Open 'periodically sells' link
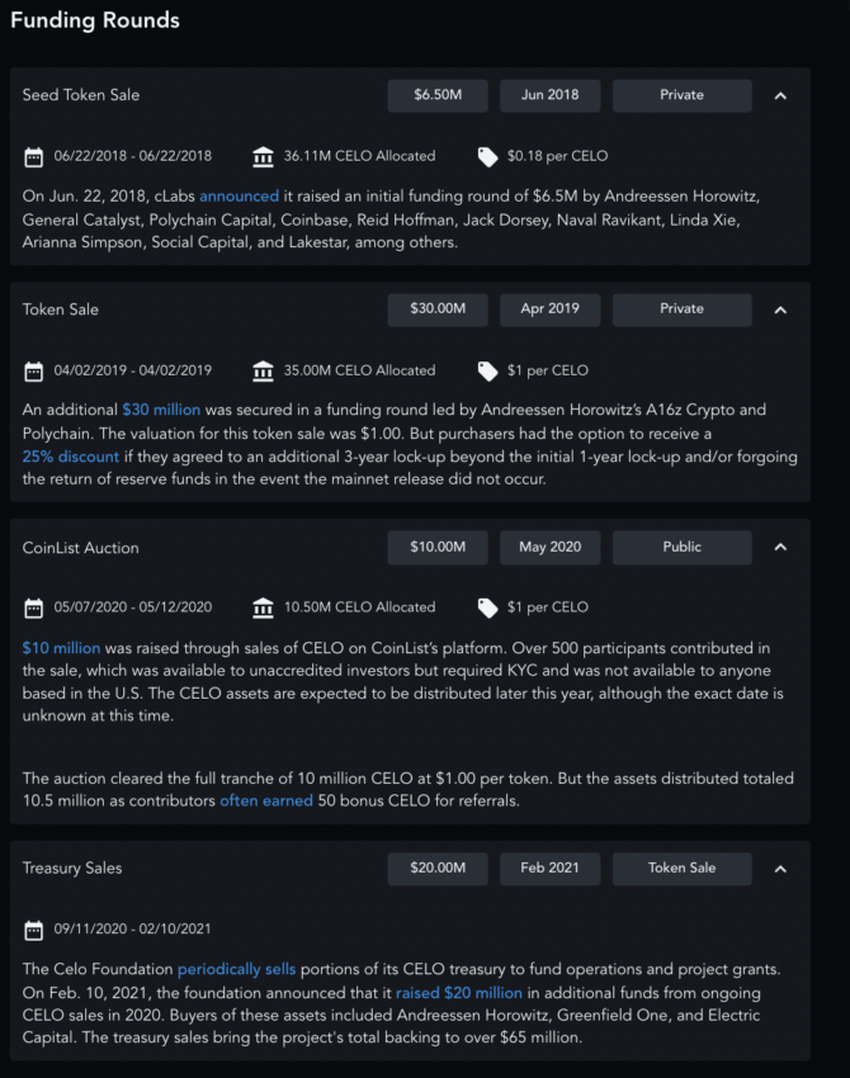 pyautogui.click(x=237, y=969)
